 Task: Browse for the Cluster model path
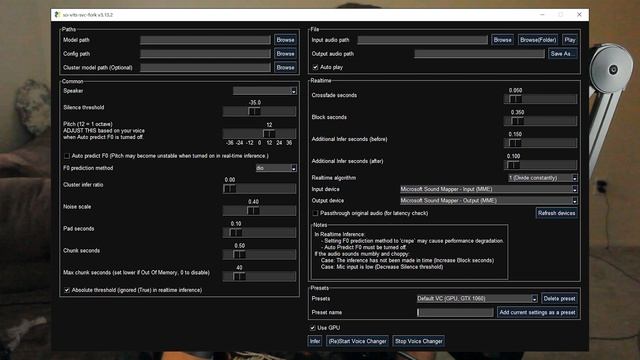pyautogui.click(x=285, y=67)
